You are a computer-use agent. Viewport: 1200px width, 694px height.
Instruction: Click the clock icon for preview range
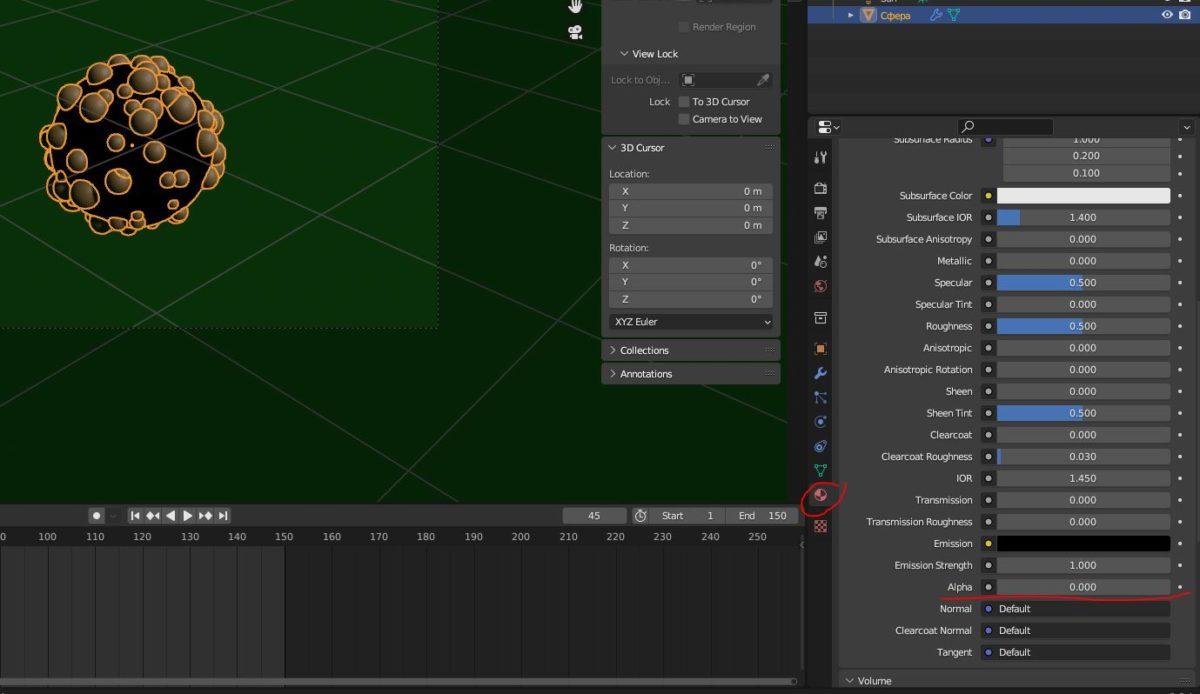point(640,516)
